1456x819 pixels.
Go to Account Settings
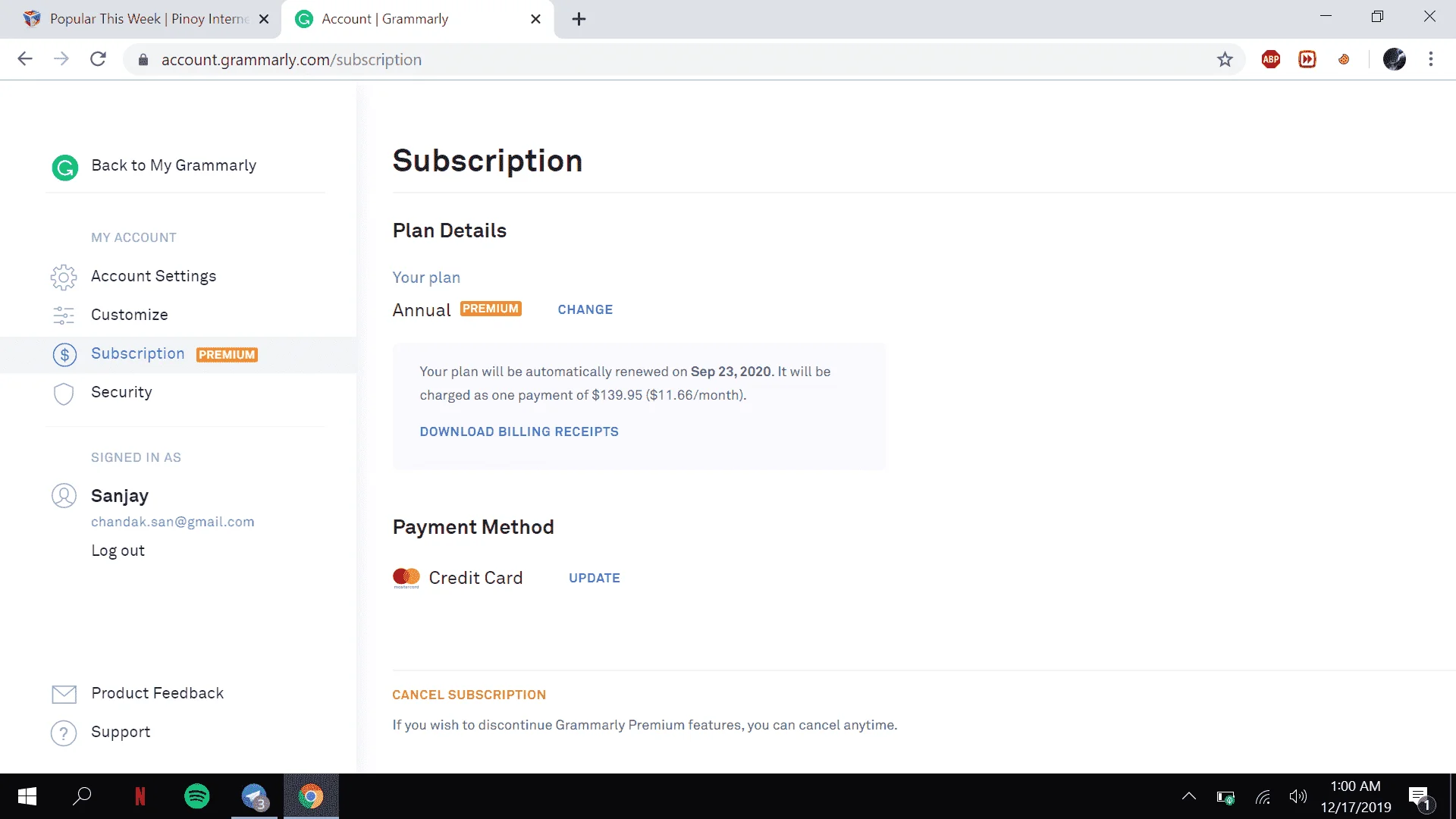[153, 277]
